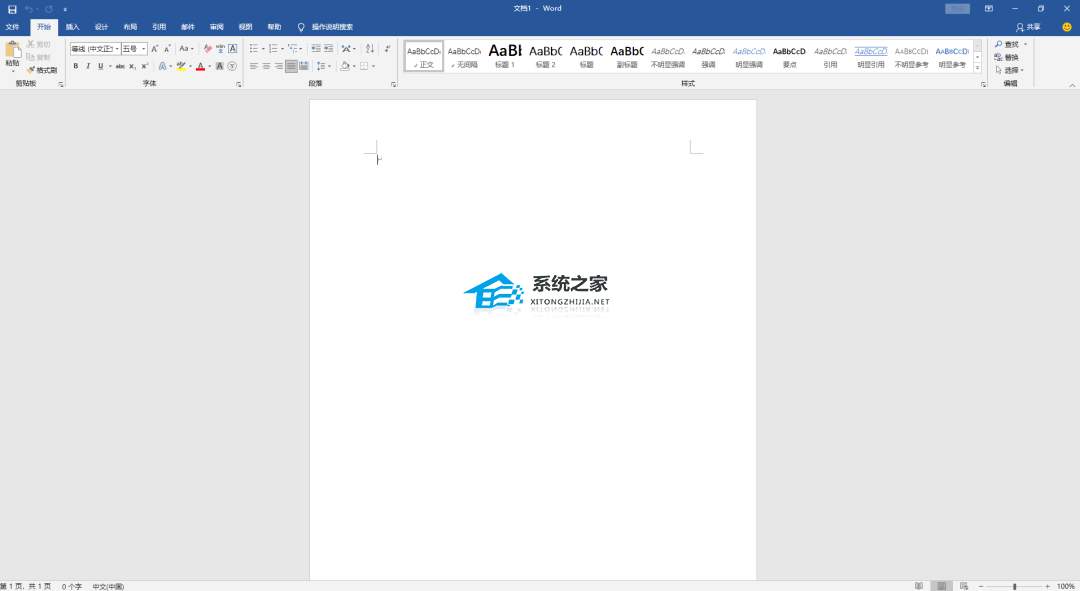
Task: Click the zoom slider handle in status bar
Action: 1015,586
